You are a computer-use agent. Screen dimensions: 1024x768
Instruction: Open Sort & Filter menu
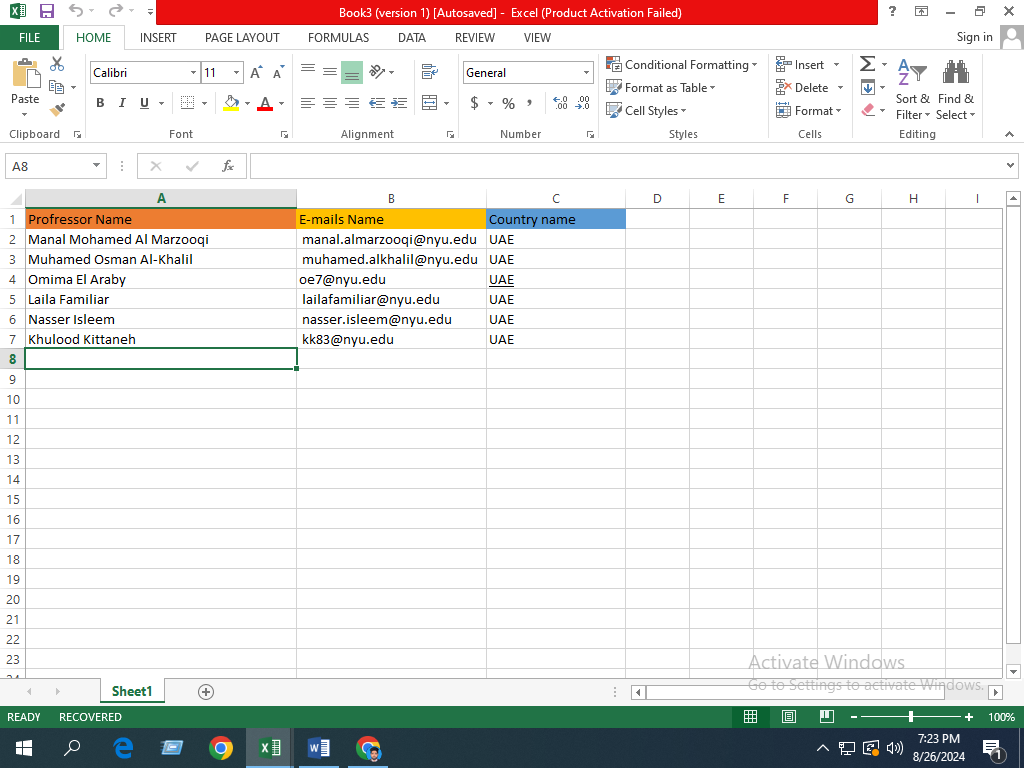[913, 89]
